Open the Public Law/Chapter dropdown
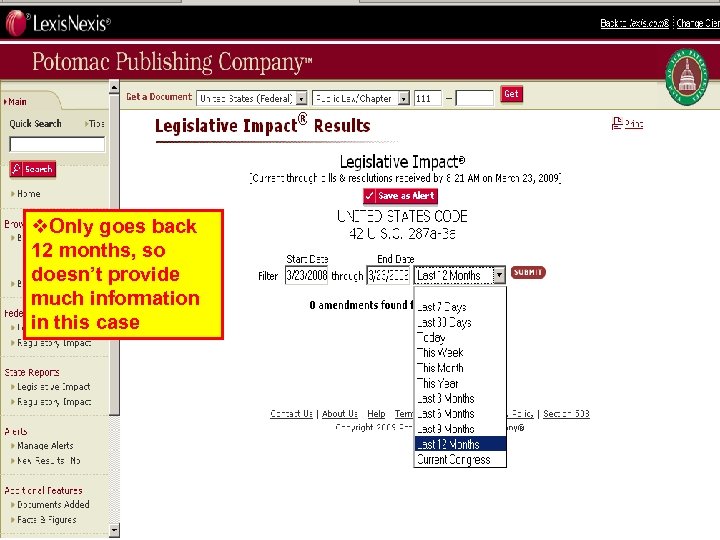Viewport: 720px width, 540px height. [360, 98]
